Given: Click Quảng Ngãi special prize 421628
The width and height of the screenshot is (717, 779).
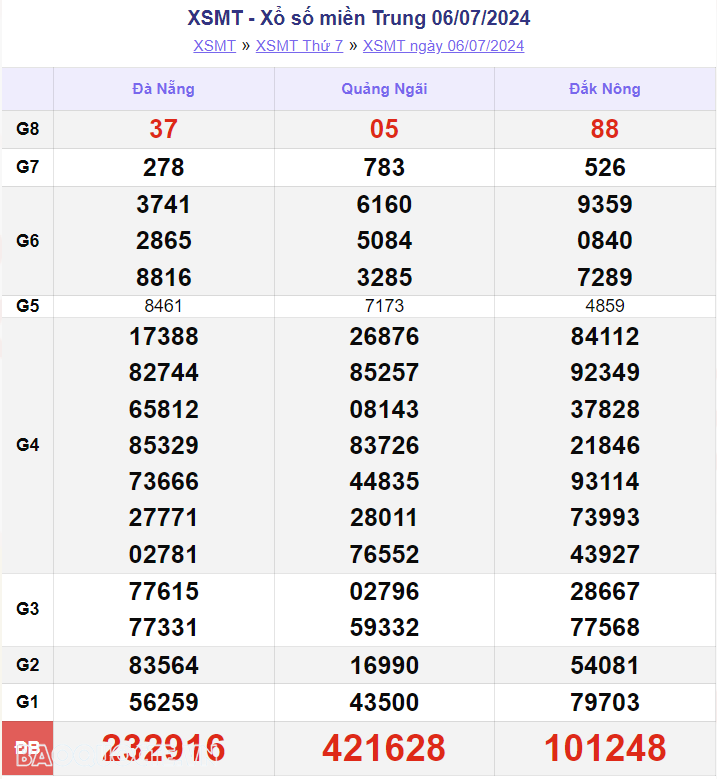Looking at the screenshot, I should (384, 748).
